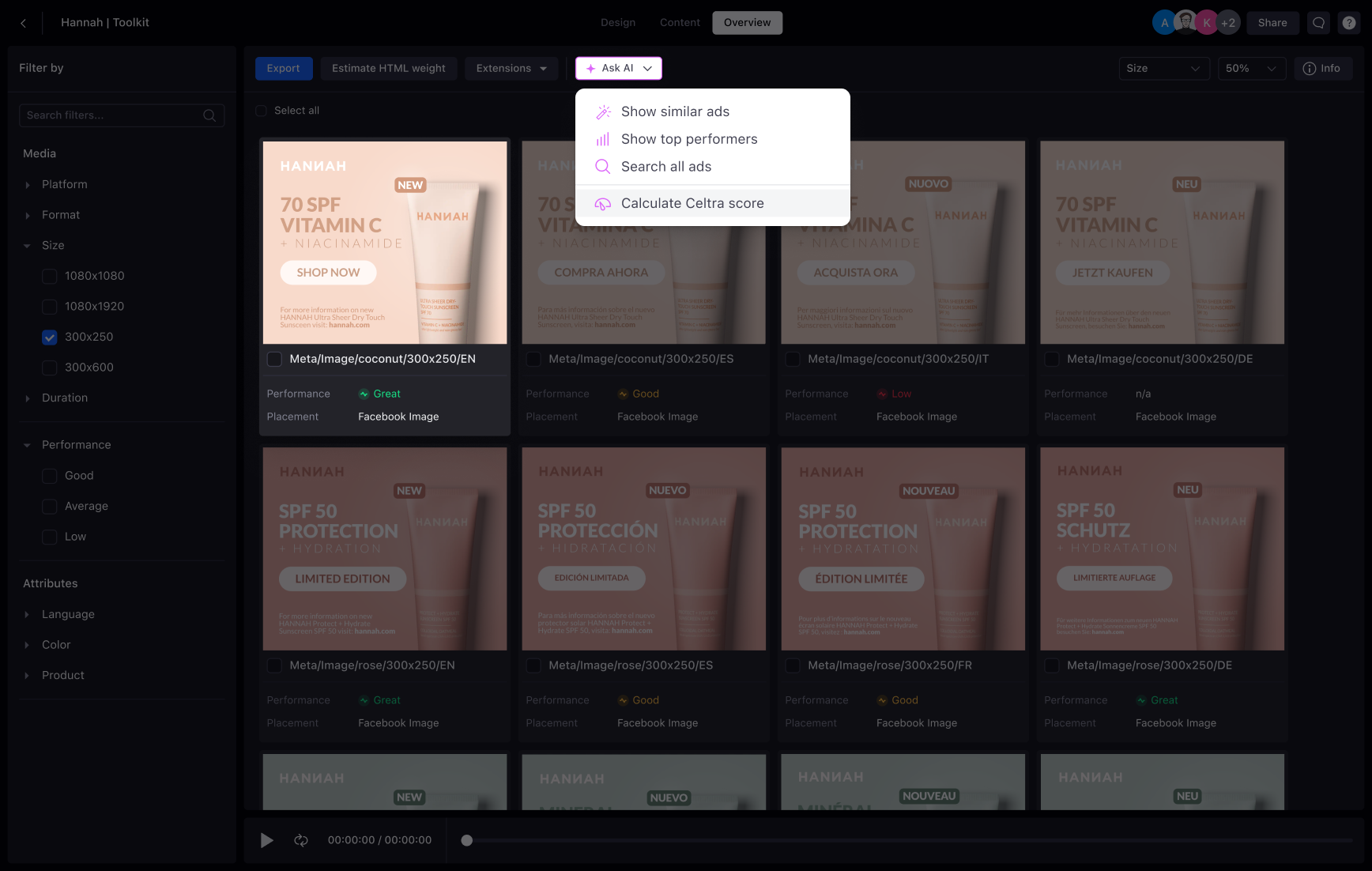Check the 300x600 size filter

click(x=50, y=368)
